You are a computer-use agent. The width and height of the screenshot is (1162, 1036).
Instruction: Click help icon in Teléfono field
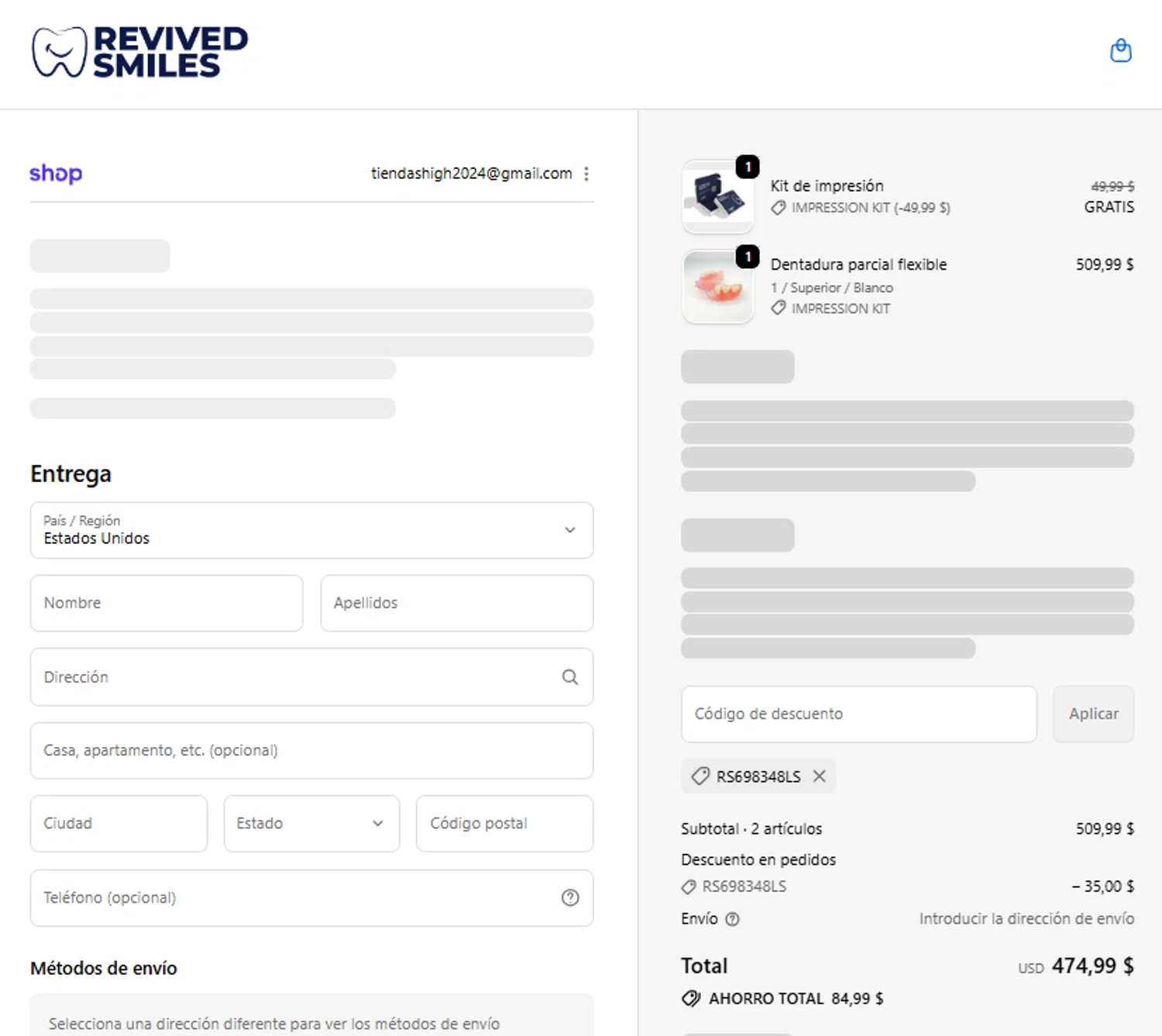point(570,897)
